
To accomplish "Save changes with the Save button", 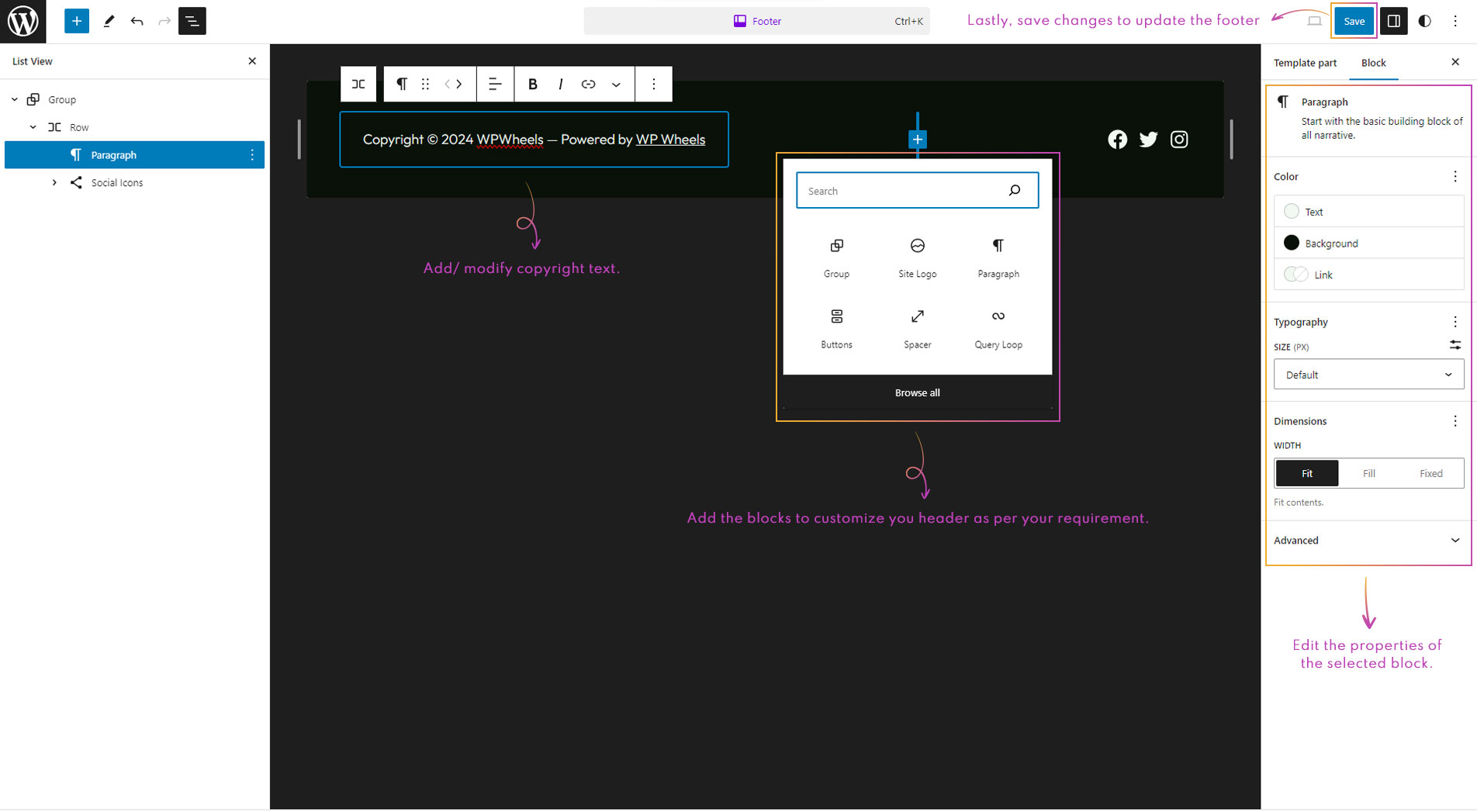I will pos(1354,21).
